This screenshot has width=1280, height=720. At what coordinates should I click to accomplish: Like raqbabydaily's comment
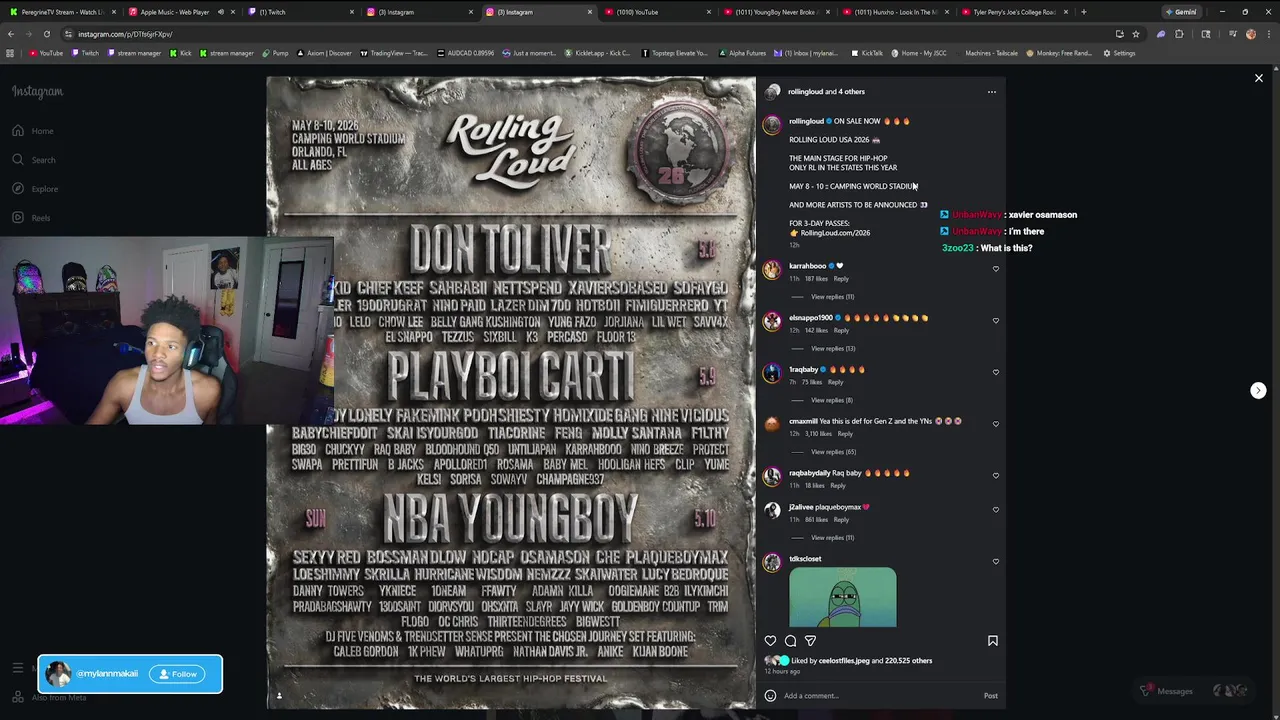(x=995, y=476)
